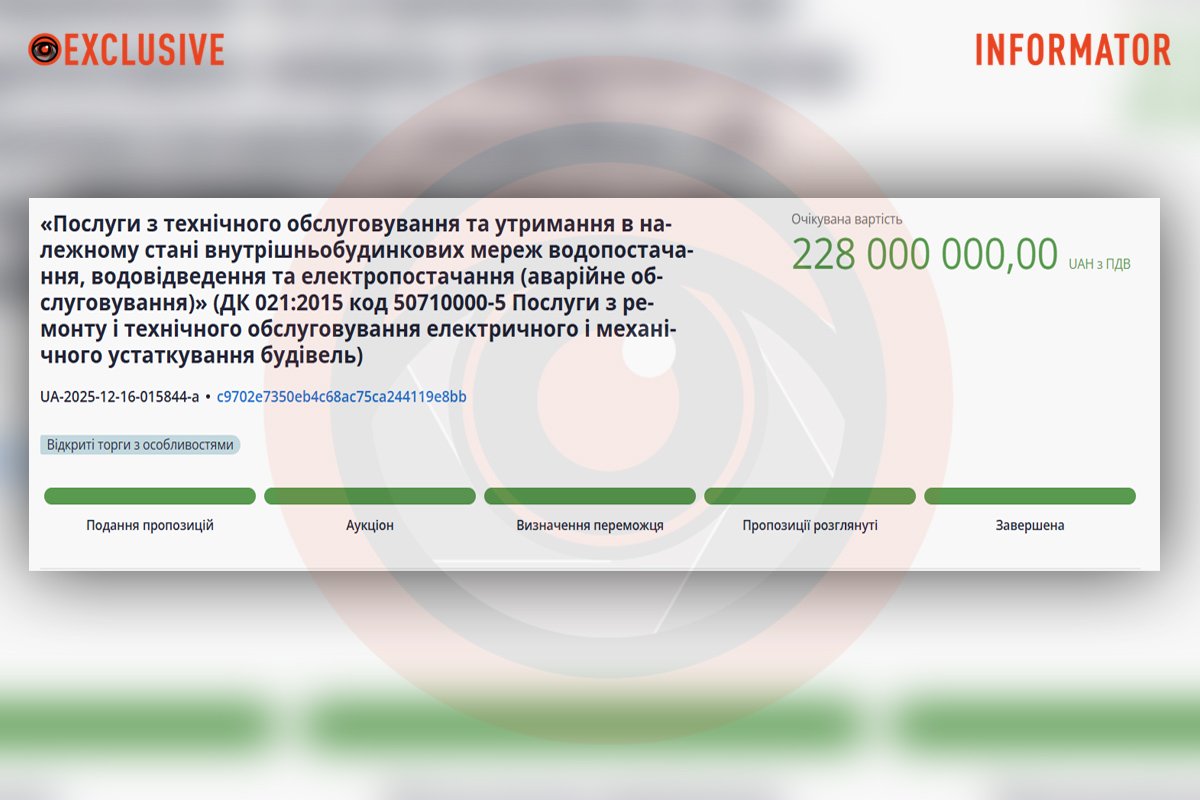
Task: Click the UAH з ПДВ currency note
Action: pos(1100,264)
